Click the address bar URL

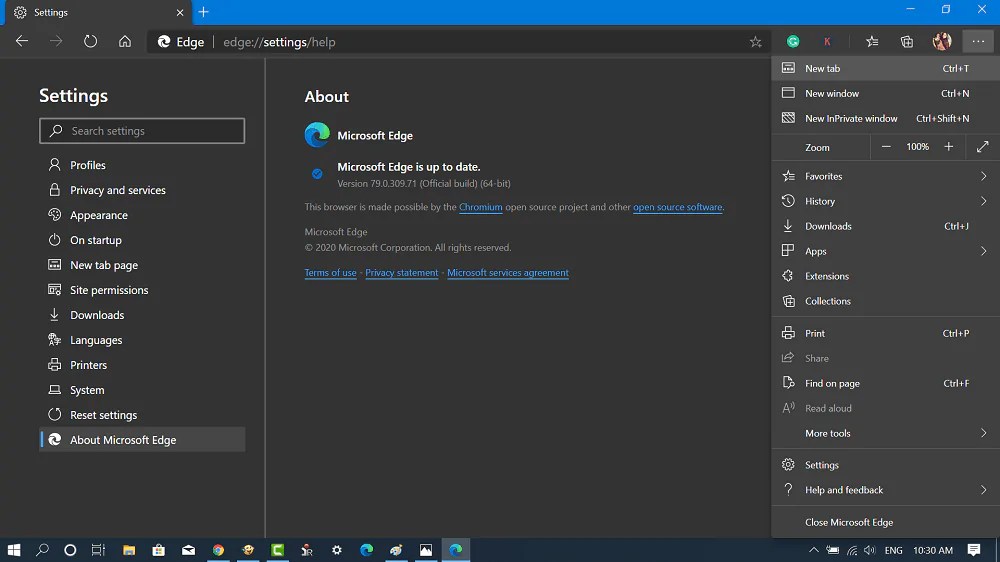coord(279,42)
